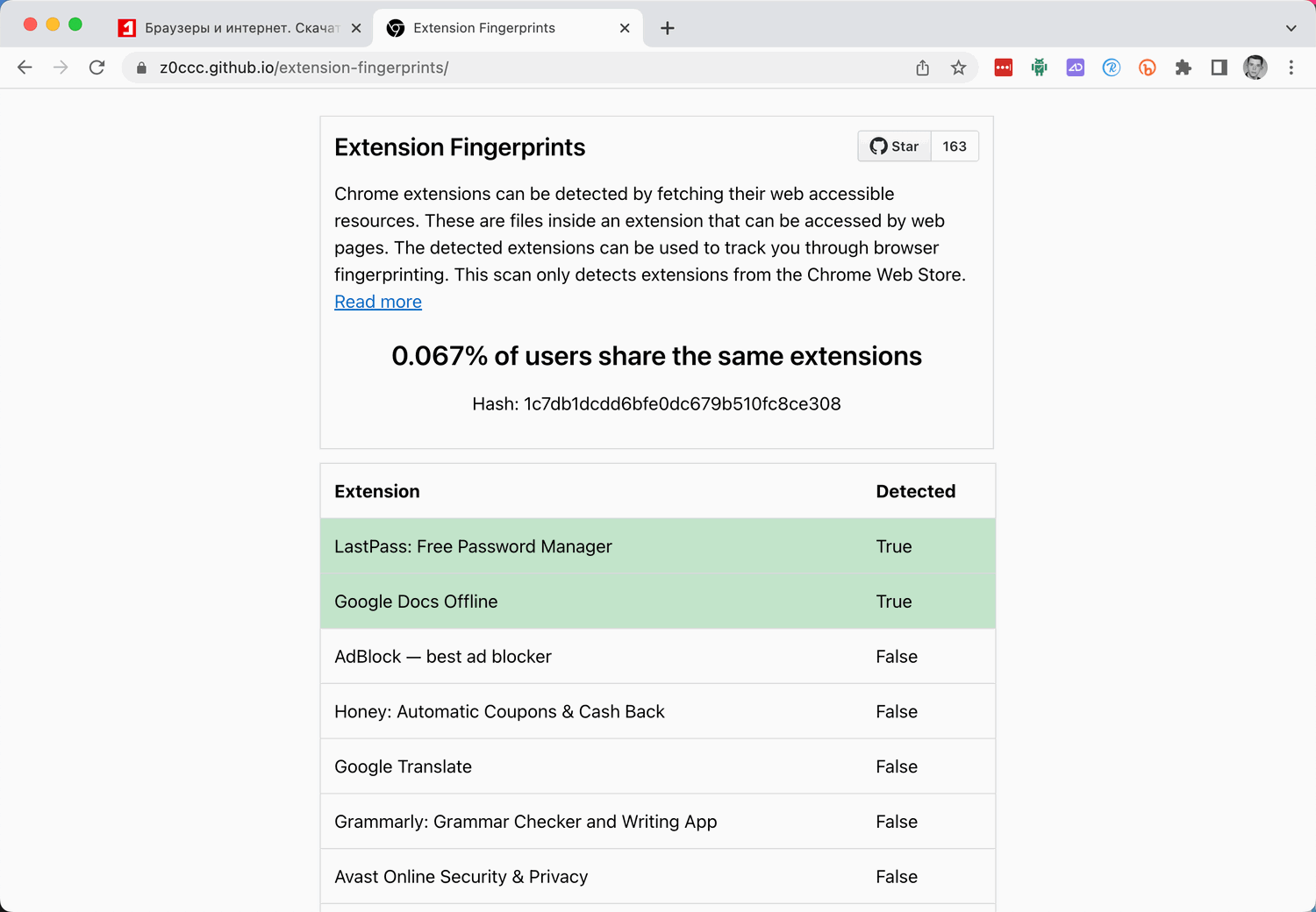Click the LastPass extension icon

click(1004, 68)
